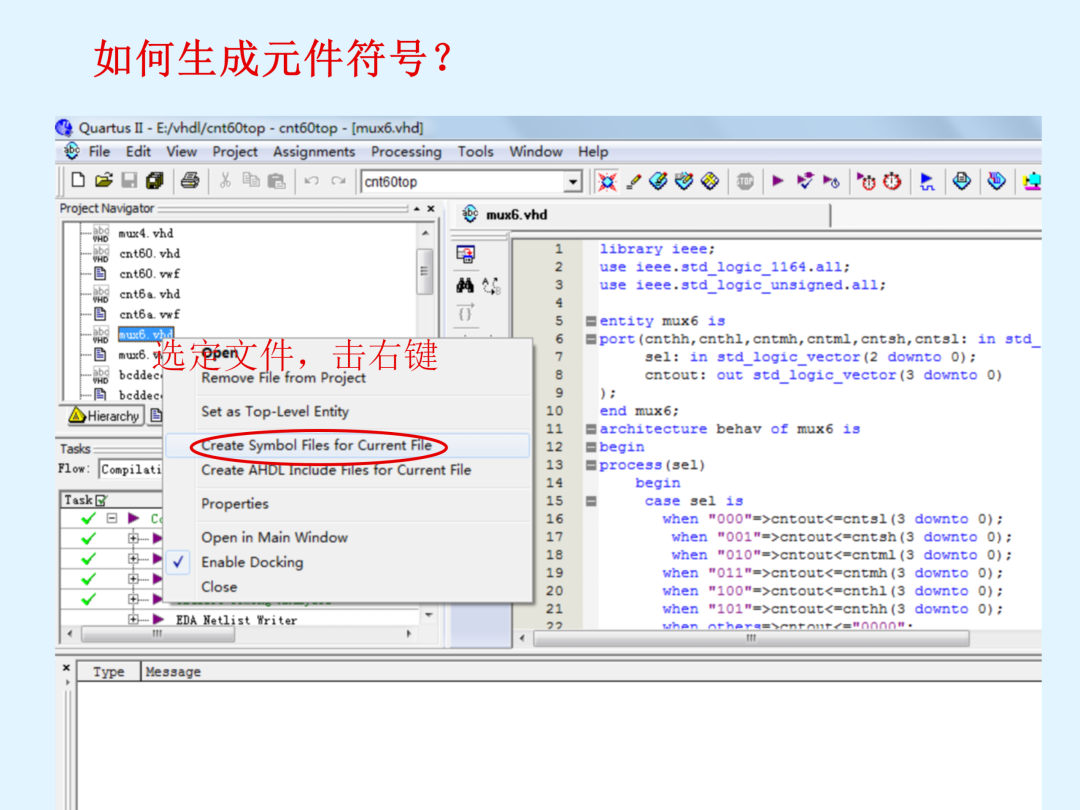Click the Undo arrow toolbar icon
Image resolution: width=1080 pixels, height=810 pixels.
(311, 180)
